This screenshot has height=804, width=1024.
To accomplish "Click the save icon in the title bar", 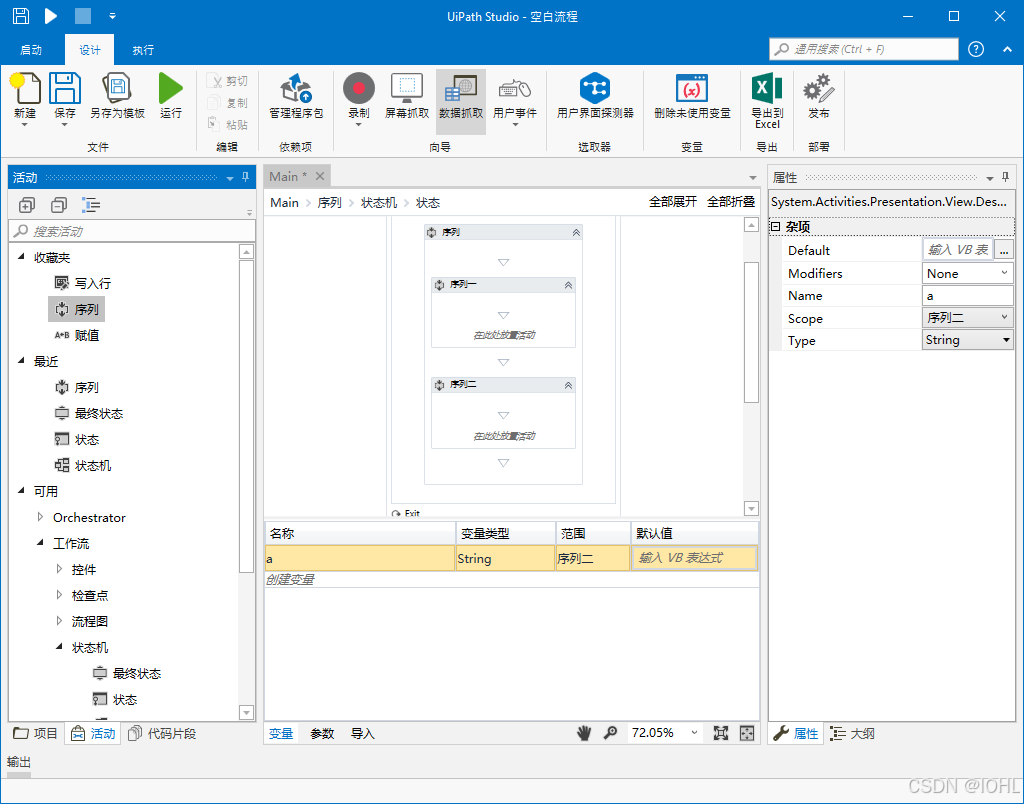I will click(x=21, y=16).
